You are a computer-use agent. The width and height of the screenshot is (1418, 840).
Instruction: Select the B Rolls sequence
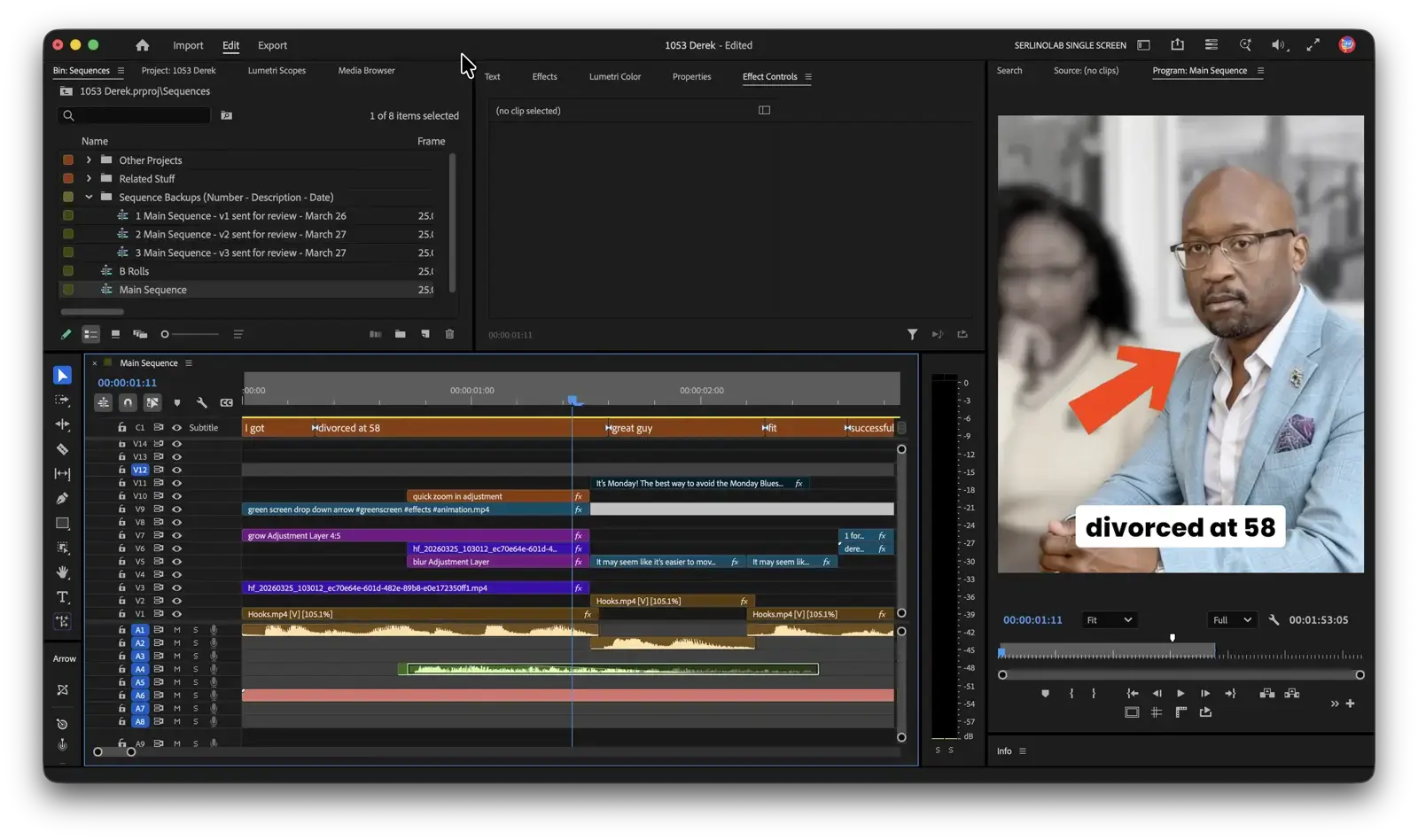[x=134, y=271]
